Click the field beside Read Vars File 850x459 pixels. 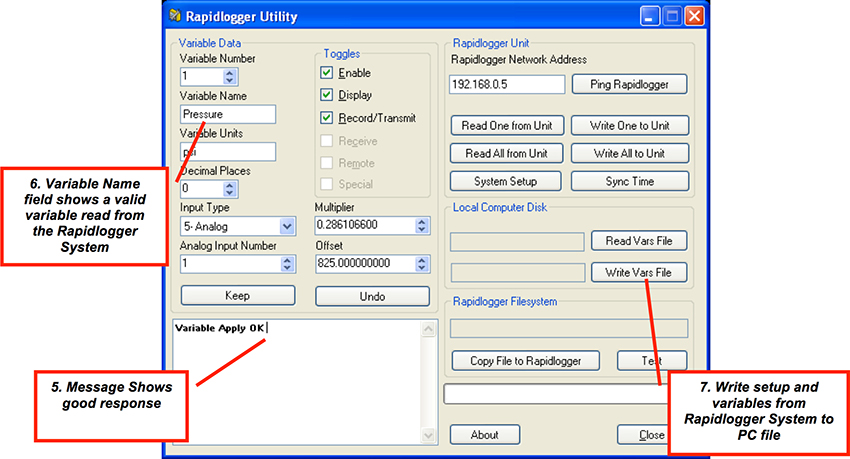[x=517, y=242]
